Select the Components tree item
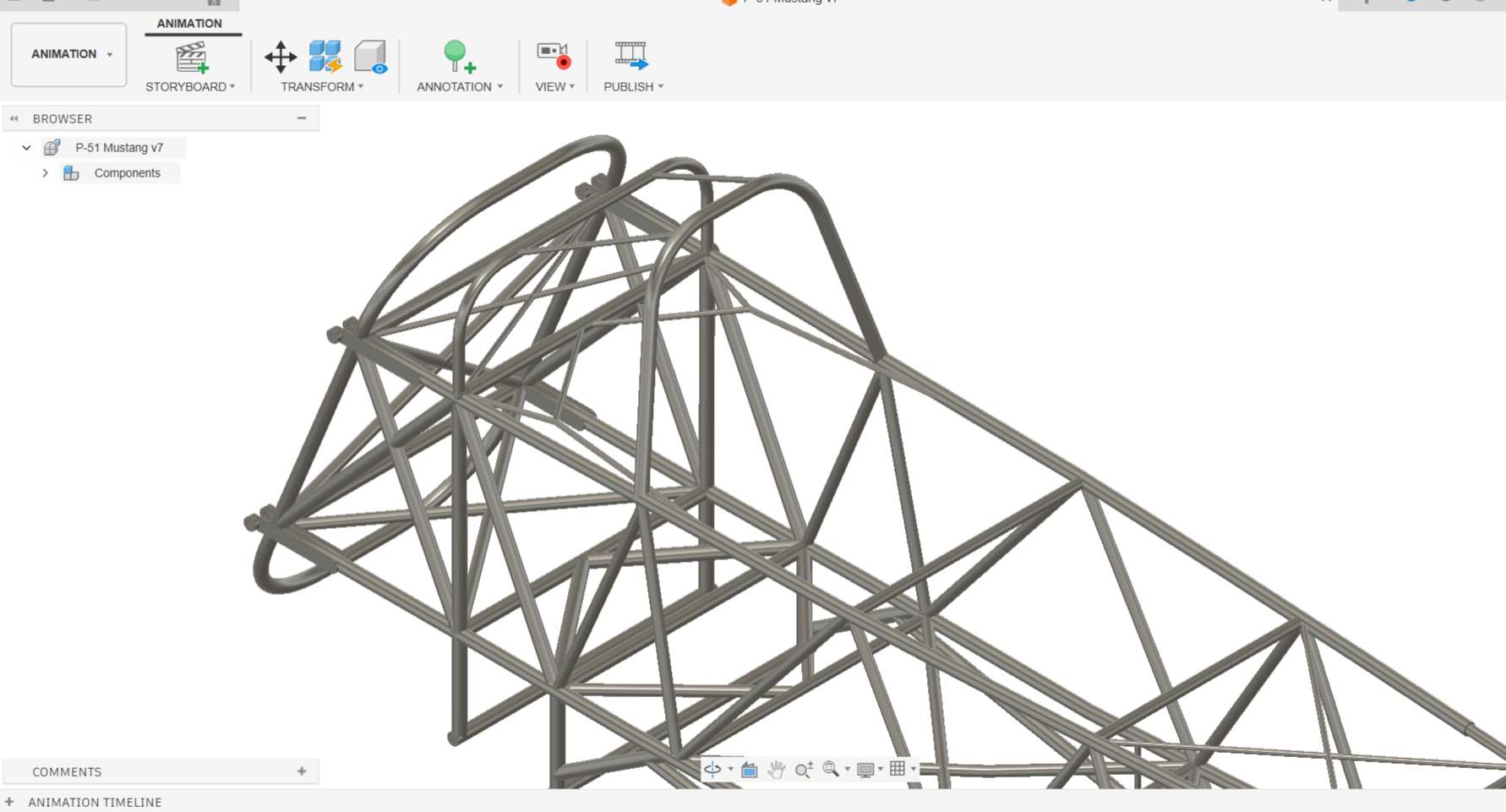Image resolution: width=1506 pixels, height=812 pixels. pos(127,173)
